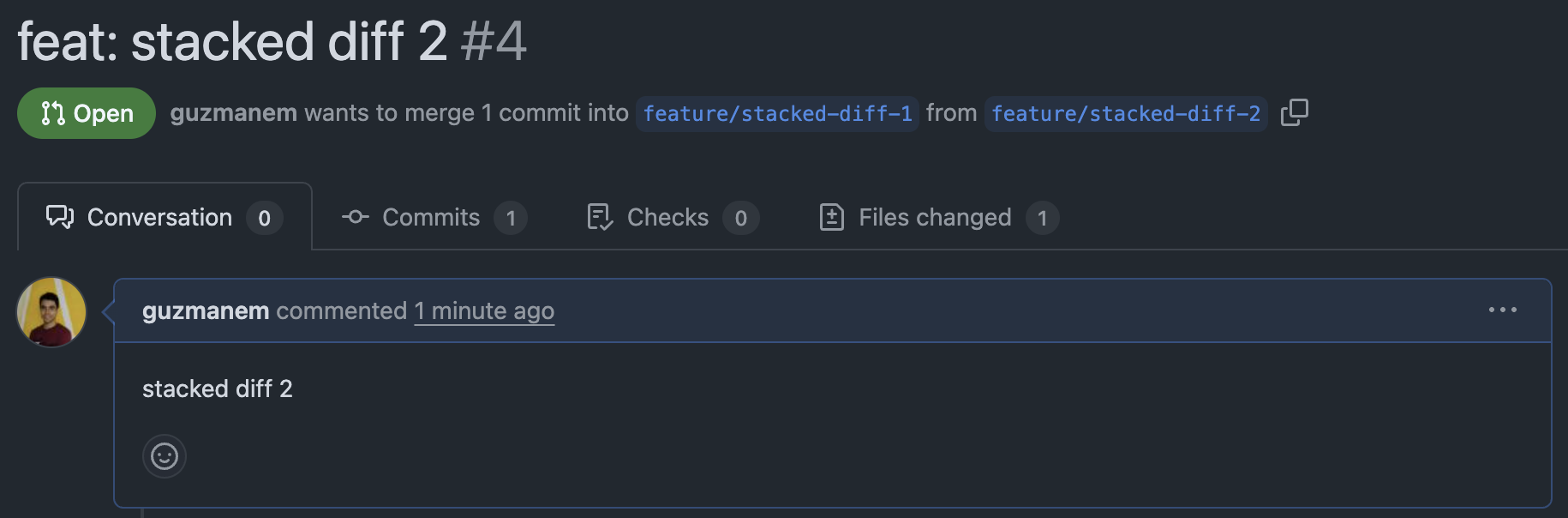Click the Open status badge
Screen dimensions: 1568x518
(x=87, y=113)
